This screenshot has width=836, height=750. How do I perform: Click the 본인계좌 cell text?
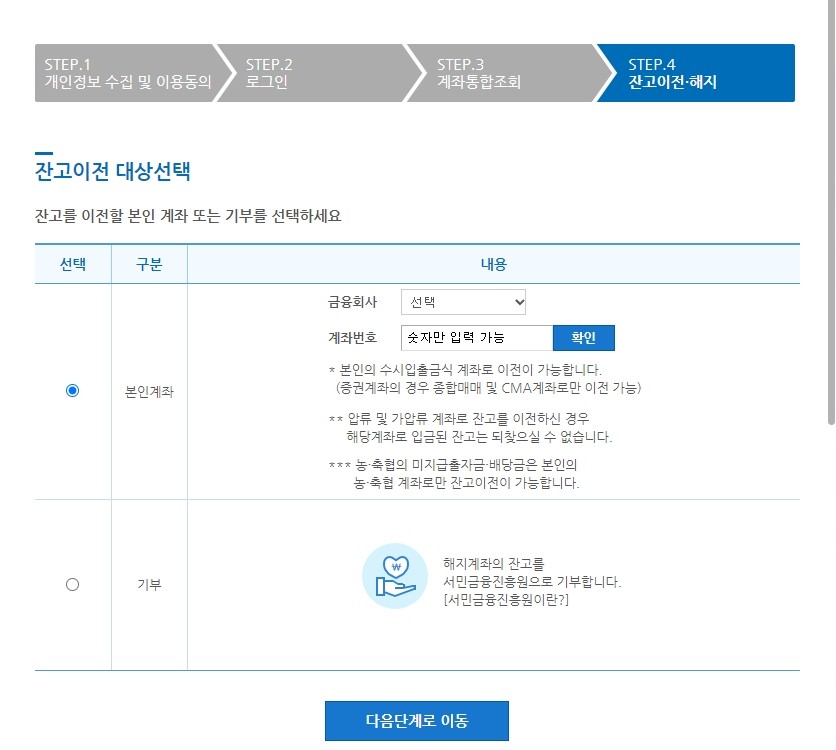[x=149, y=392]
